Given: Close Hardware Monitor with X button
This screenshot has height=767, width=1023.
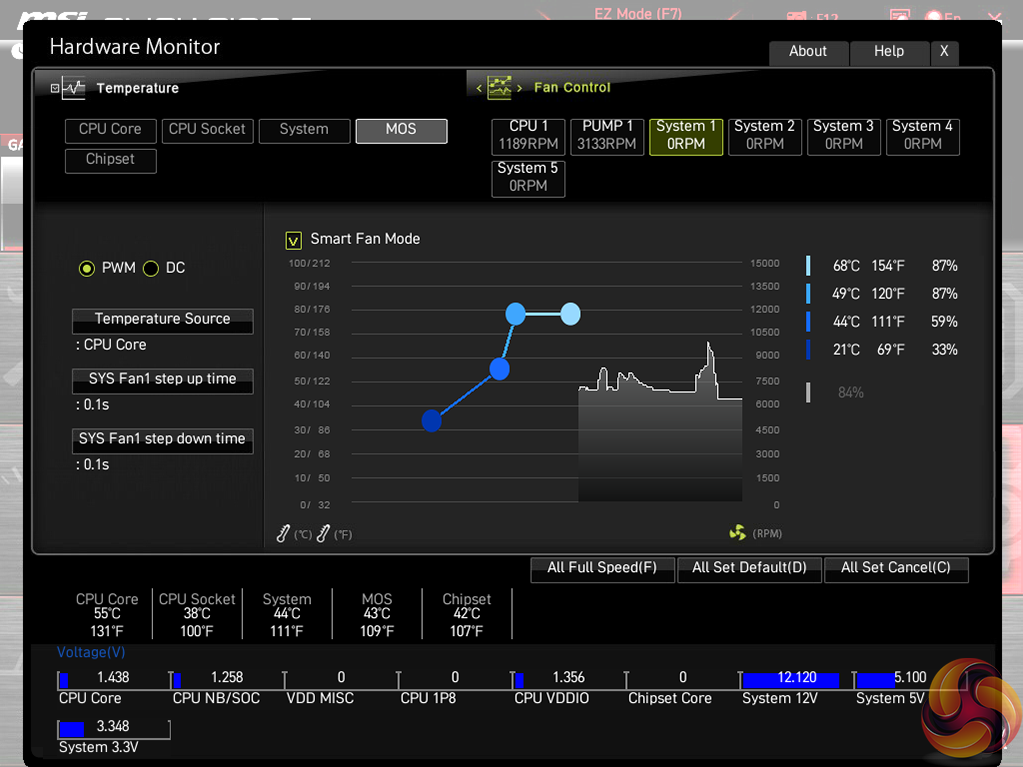Looking at the screenshot, I should coord(943,52).
